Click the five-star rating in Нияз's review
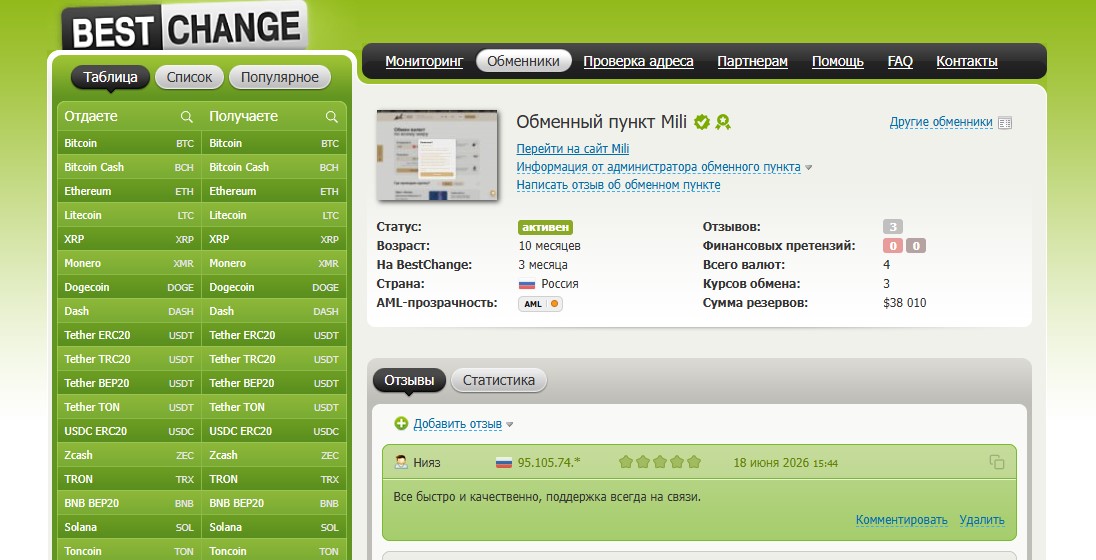This screenshot has width=1096, height=560. pyautogui.click(x=660, y=462)
